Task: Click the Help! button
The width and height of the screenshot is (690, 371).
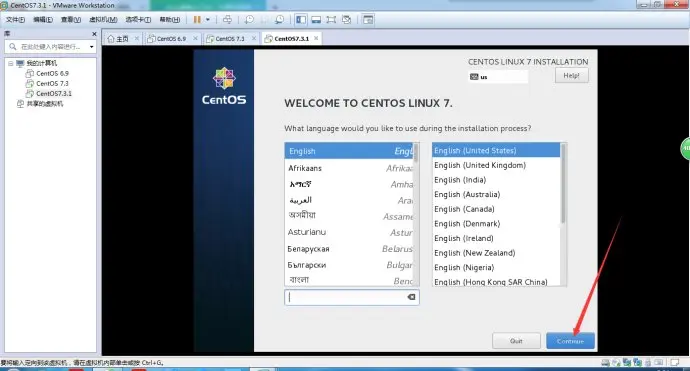Action: coord(571,76)
